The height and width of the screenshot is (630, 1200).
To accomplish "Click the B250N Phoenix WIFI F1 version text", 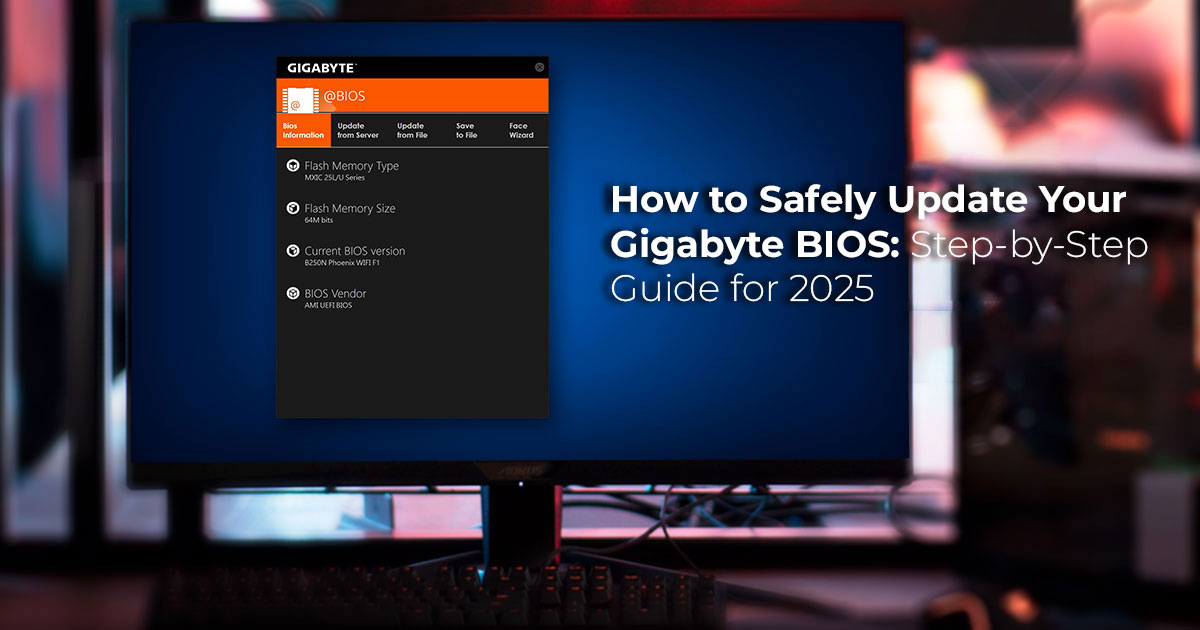I will (342, 263).
